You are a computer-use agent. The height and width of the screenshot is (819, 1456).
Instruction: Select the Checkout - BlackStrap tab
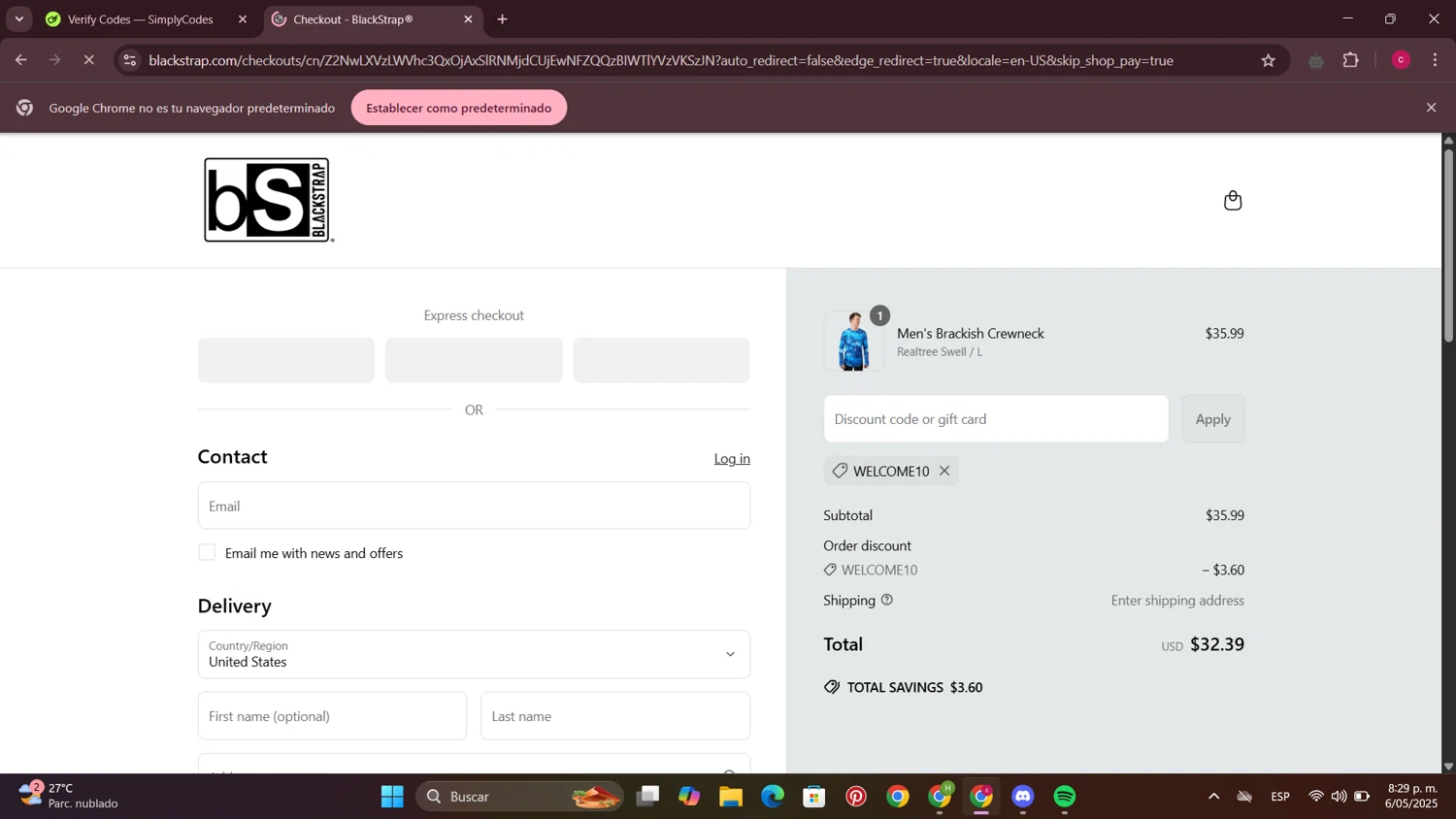[x=373, y=19]
